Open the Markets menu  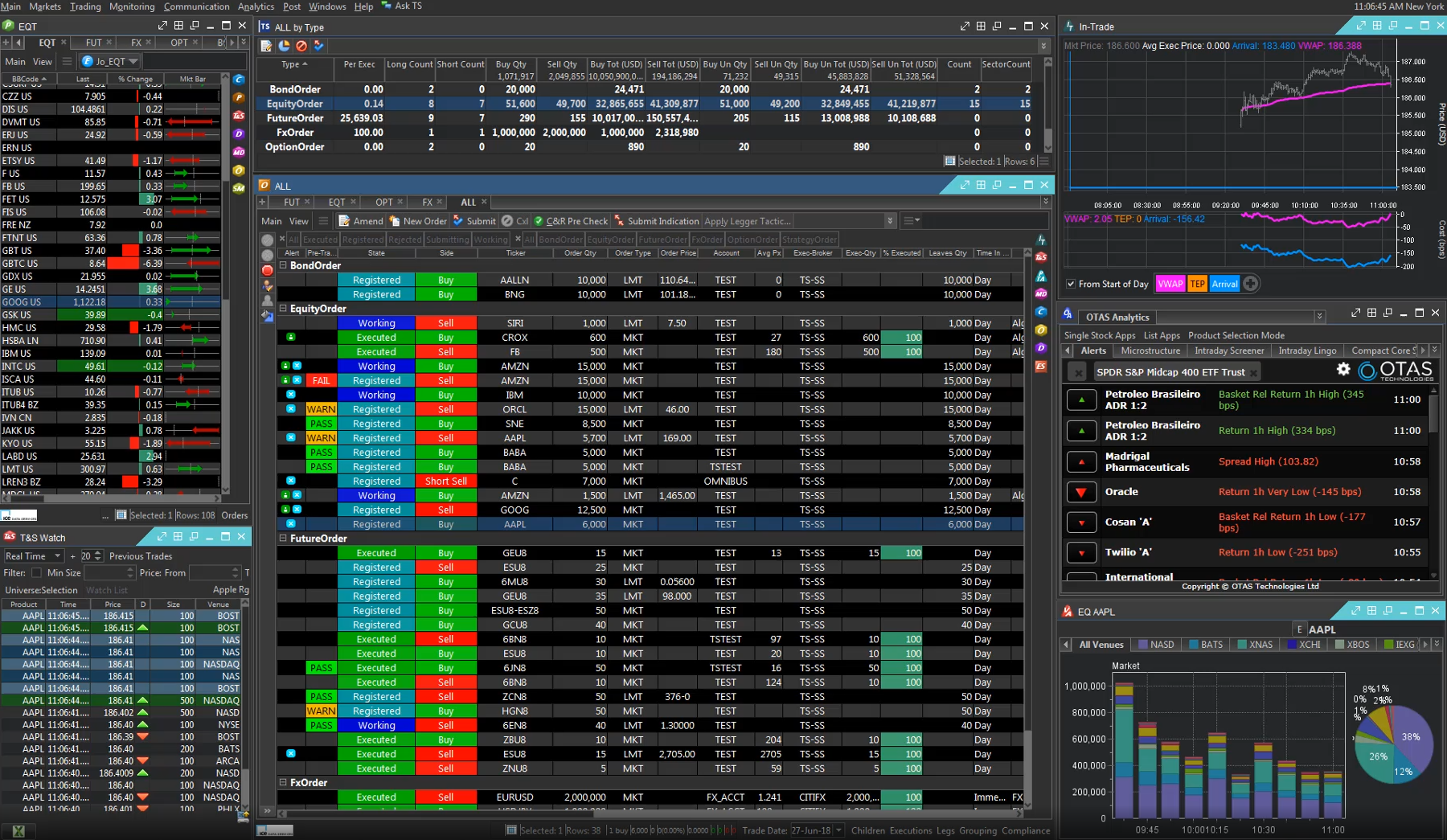(x=45, y=6)
